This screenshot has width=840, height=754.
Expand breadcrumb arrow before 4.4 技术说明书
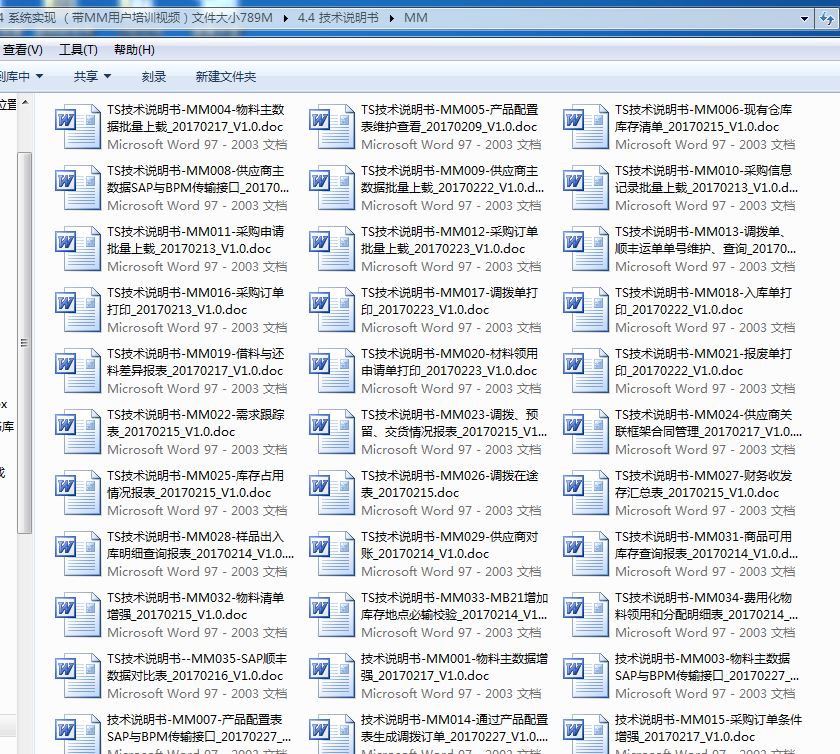tap(286, 18)
